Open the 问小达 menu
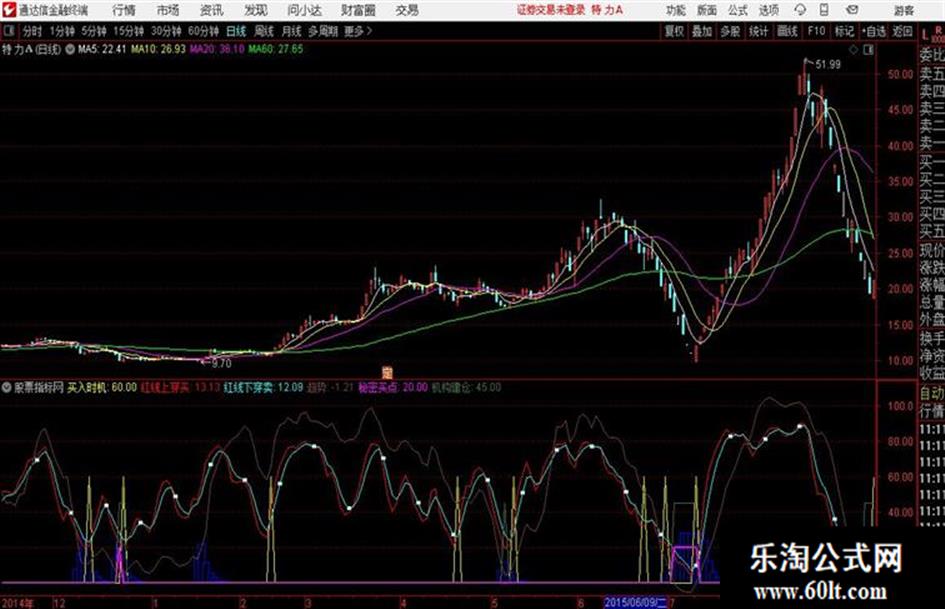This screenshot has width=945, height=609. point(304,10)
